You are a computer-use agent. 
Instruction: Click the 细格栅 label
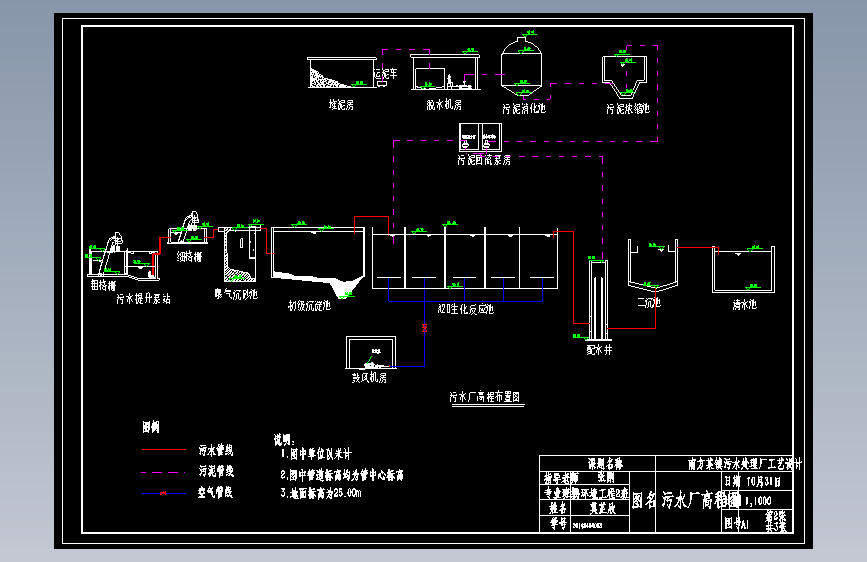pyautogui.click(x=189, y=257)
